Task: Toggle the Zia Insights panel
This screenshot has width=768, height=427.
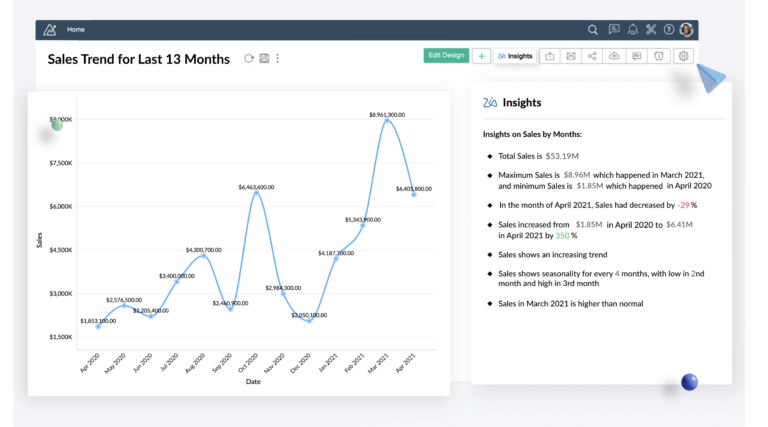Action: pos(515,56)
